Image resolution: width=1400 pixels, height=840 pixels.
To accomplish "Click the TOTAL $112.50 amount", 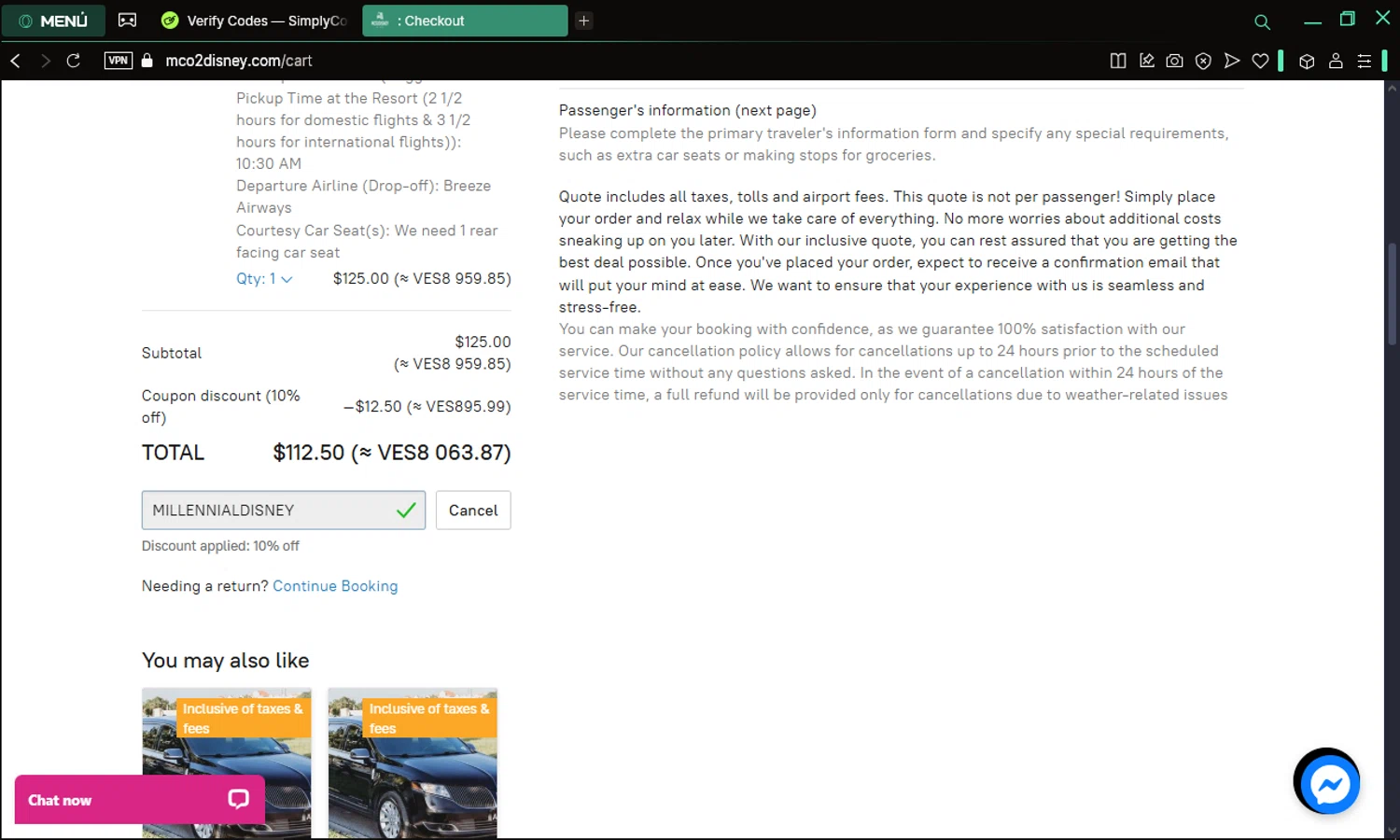I will point(391,453).
